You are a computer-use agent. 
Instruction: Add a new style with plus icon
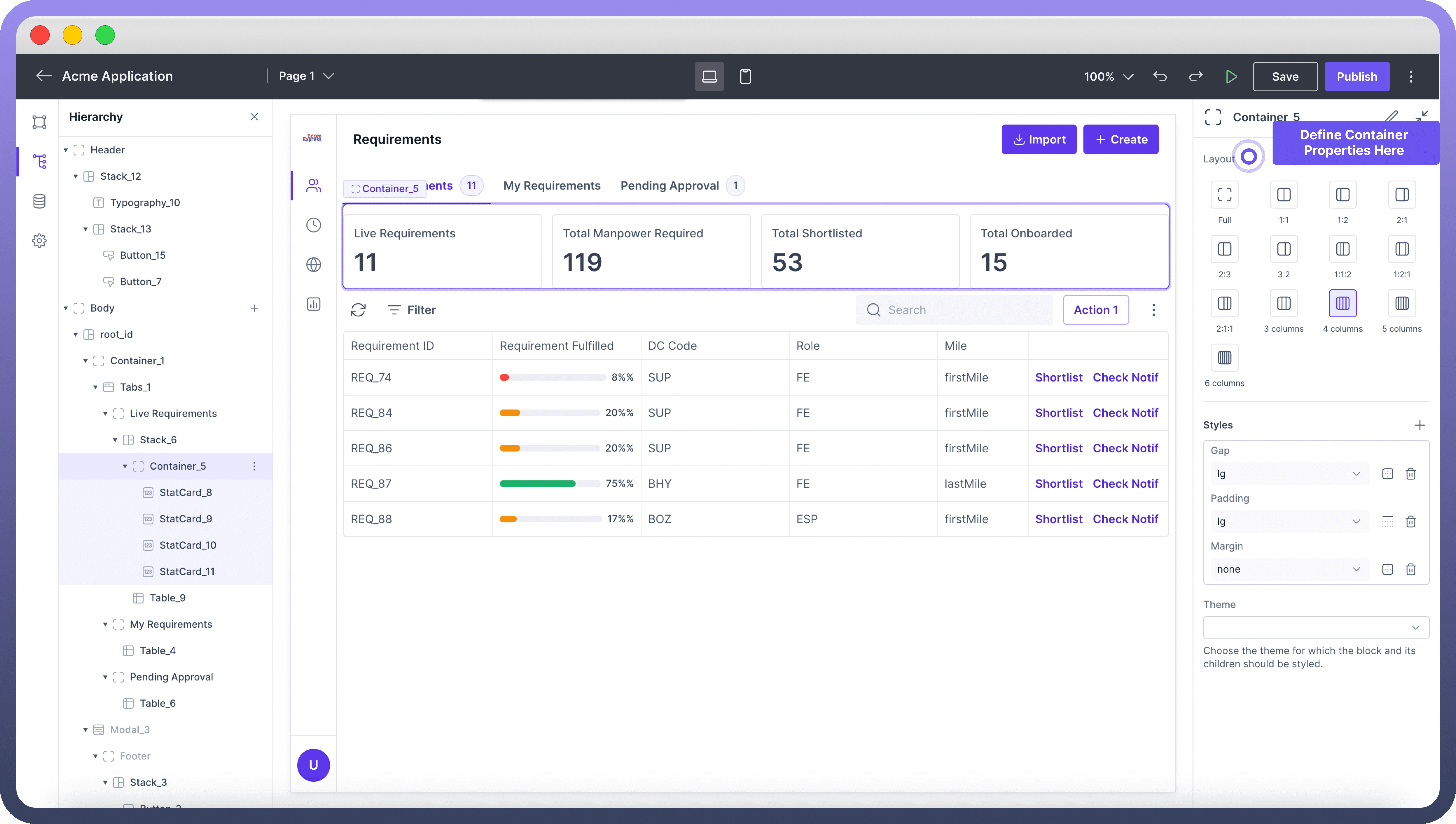coord(1419,425)
